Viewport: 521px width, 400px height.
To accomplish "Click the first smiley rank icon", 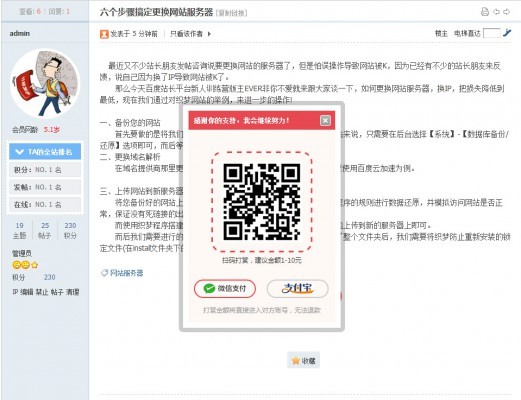I will pos(16,265).
